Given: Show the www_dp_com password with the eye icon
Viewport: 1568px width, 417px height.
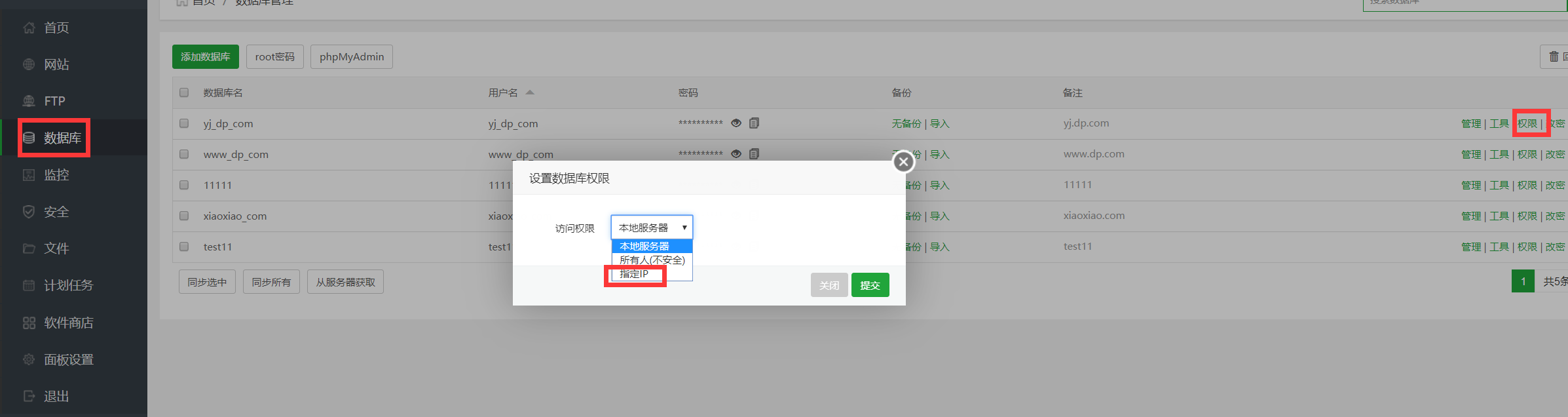Looking at the screenshot, I should pos(736,154).
